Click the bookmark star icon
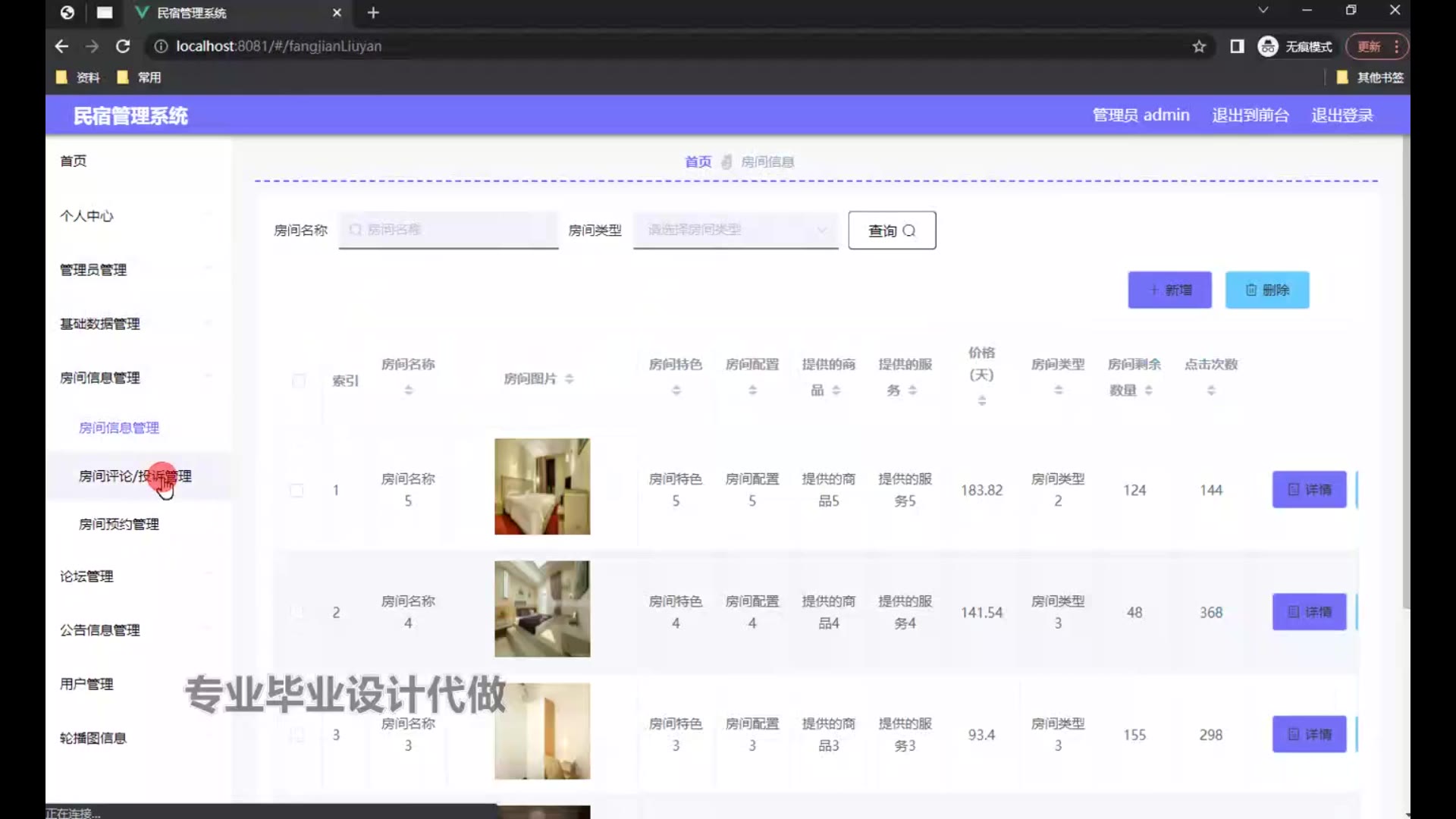 click(1199, 46)
